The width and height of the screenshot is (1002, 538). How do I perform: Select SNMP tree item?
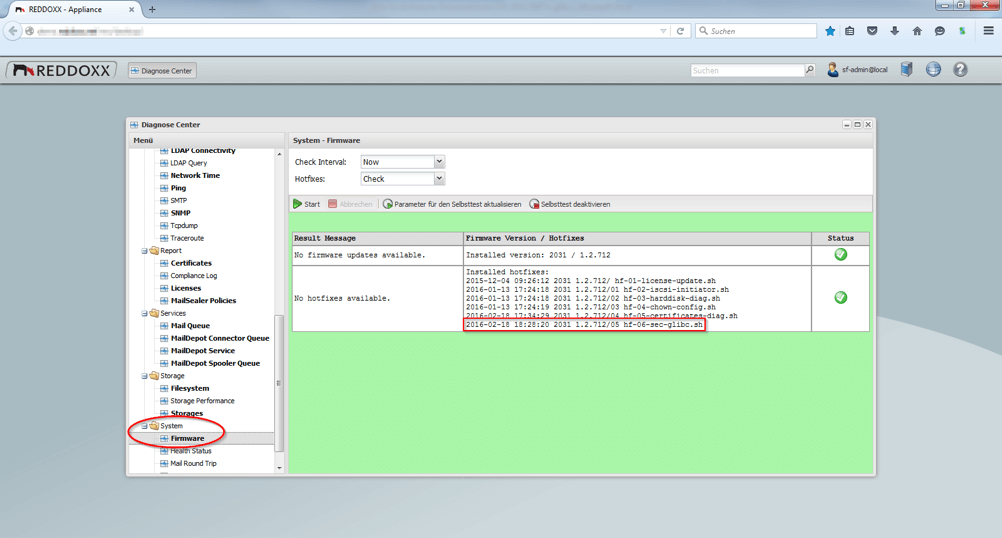point(180,213)
